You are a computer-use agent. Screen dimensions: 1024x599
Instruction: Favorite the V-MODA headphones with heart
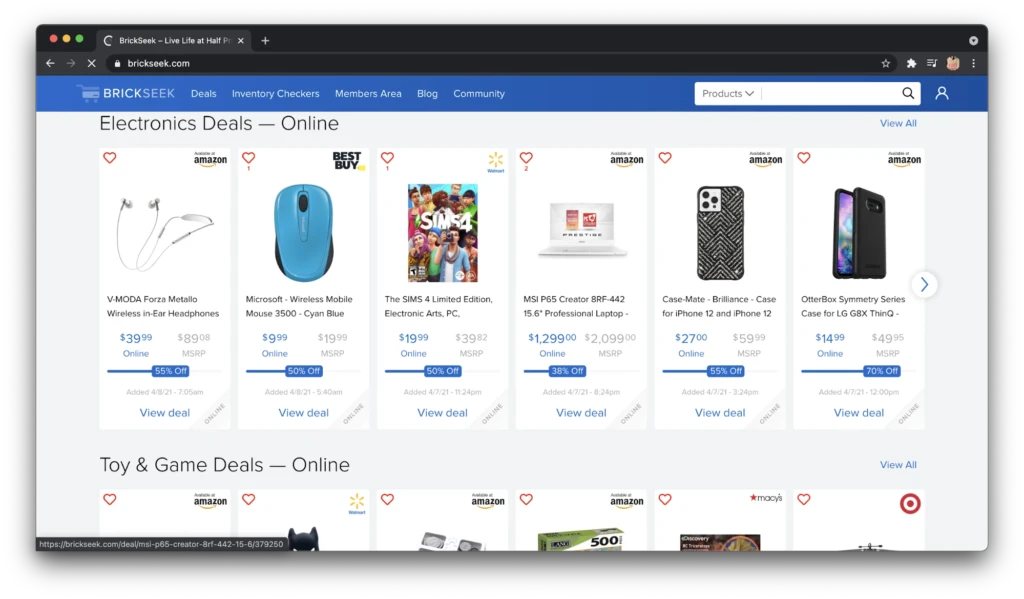pyautogui.click(x=110, y=157)
